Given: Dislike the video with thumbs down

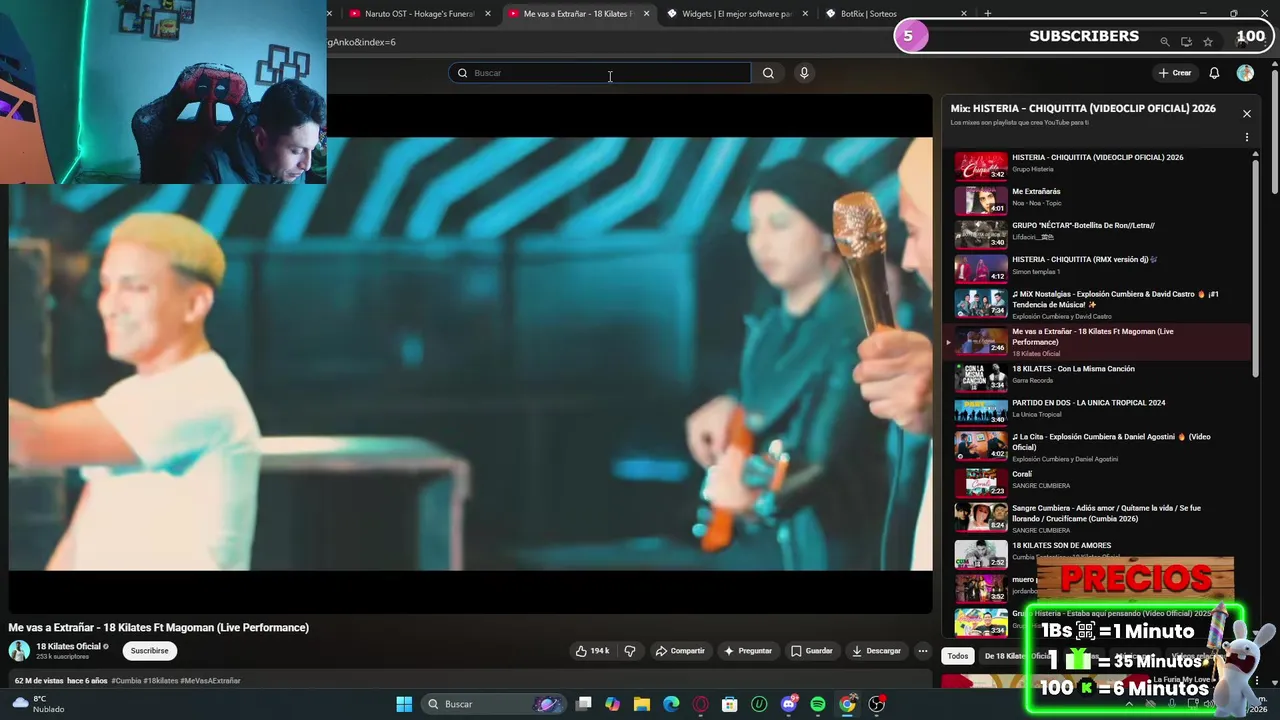Looking at the screenshot, I should pyautogui.click(x=630, y=651).
